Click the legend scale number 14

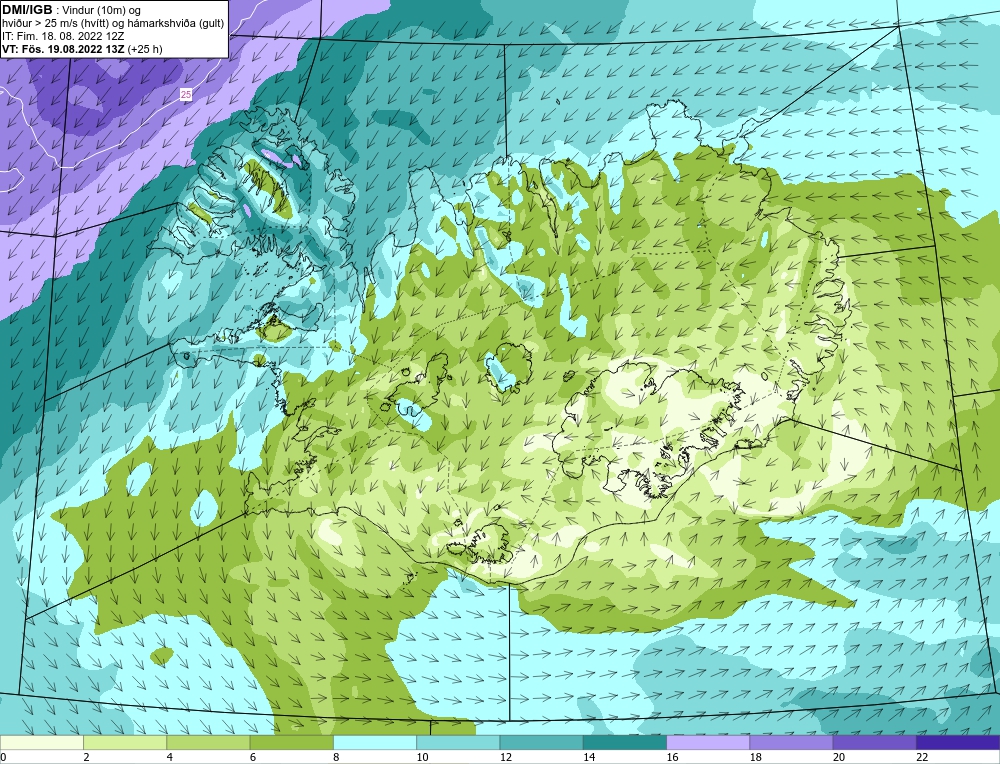point(588,757)
